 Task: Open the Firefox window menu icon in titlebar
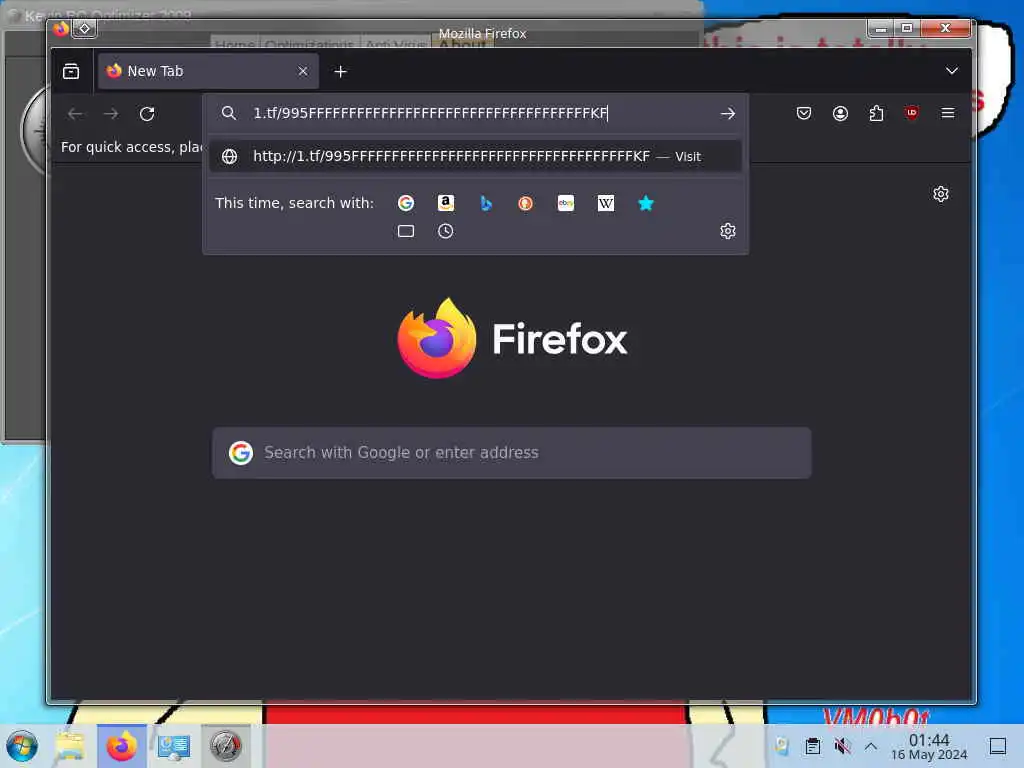point(61,29)
